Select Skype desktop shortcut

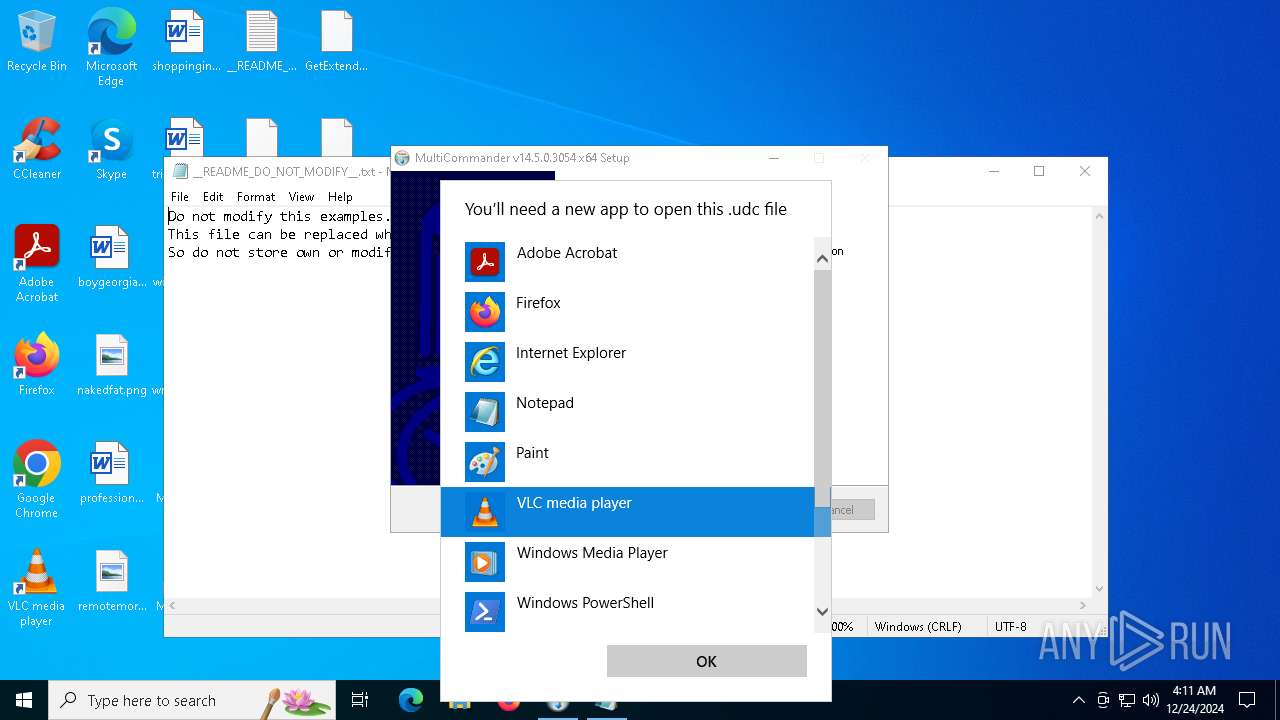[111, 150]
